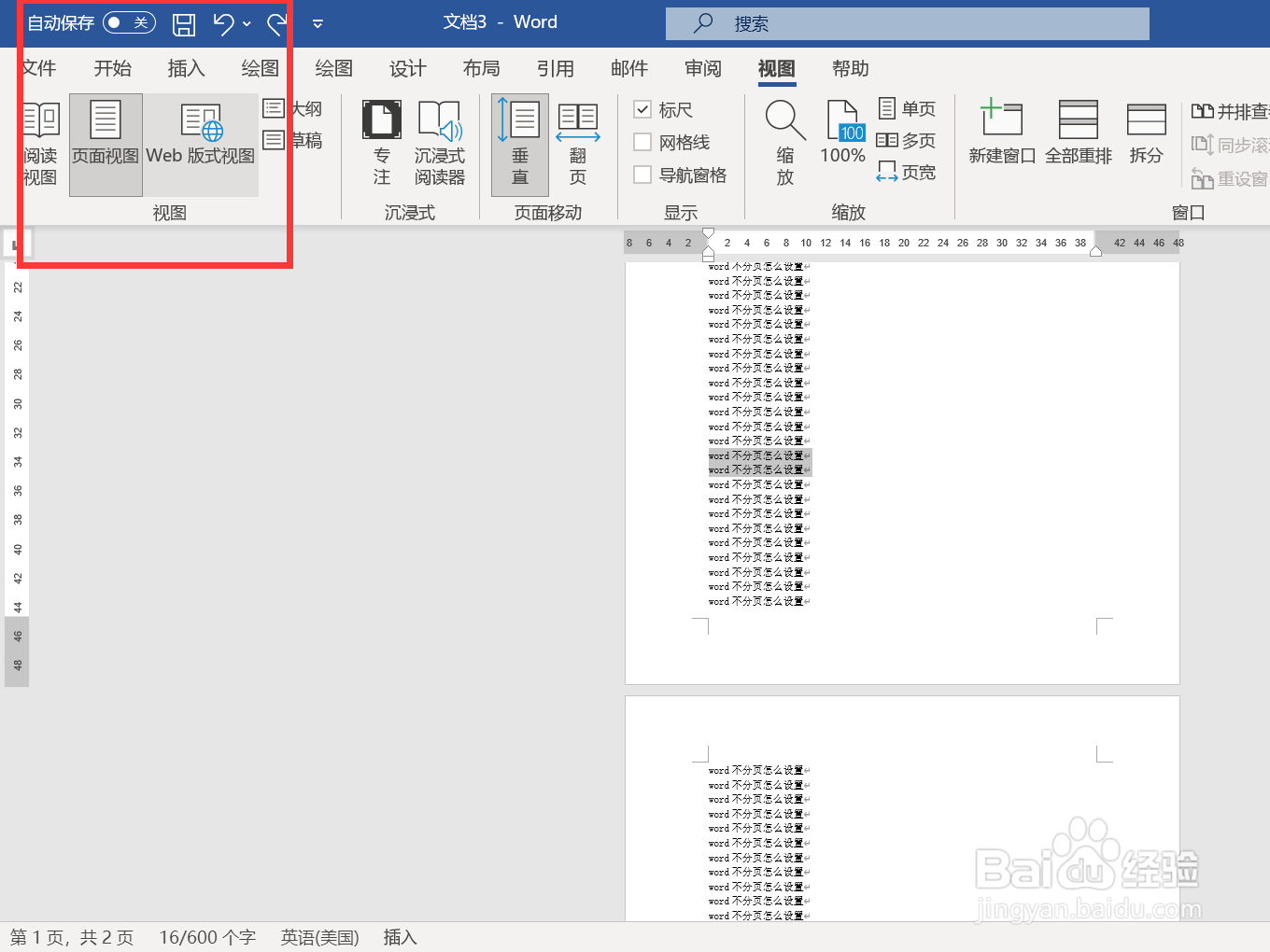Open the 审阅 ribbon tab
This screenshot has height=952, width=1270.
(x=702, y=68)
